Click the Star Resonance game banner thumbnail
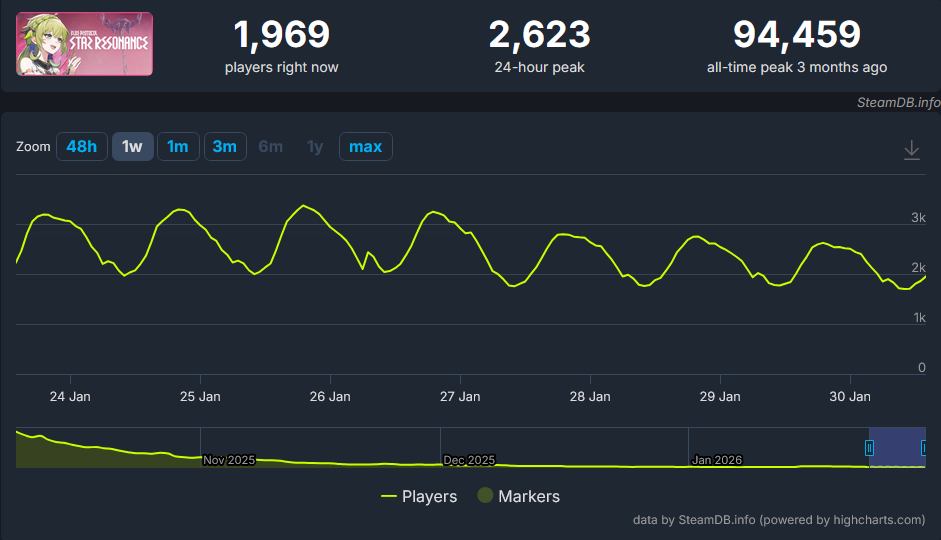 85,44
